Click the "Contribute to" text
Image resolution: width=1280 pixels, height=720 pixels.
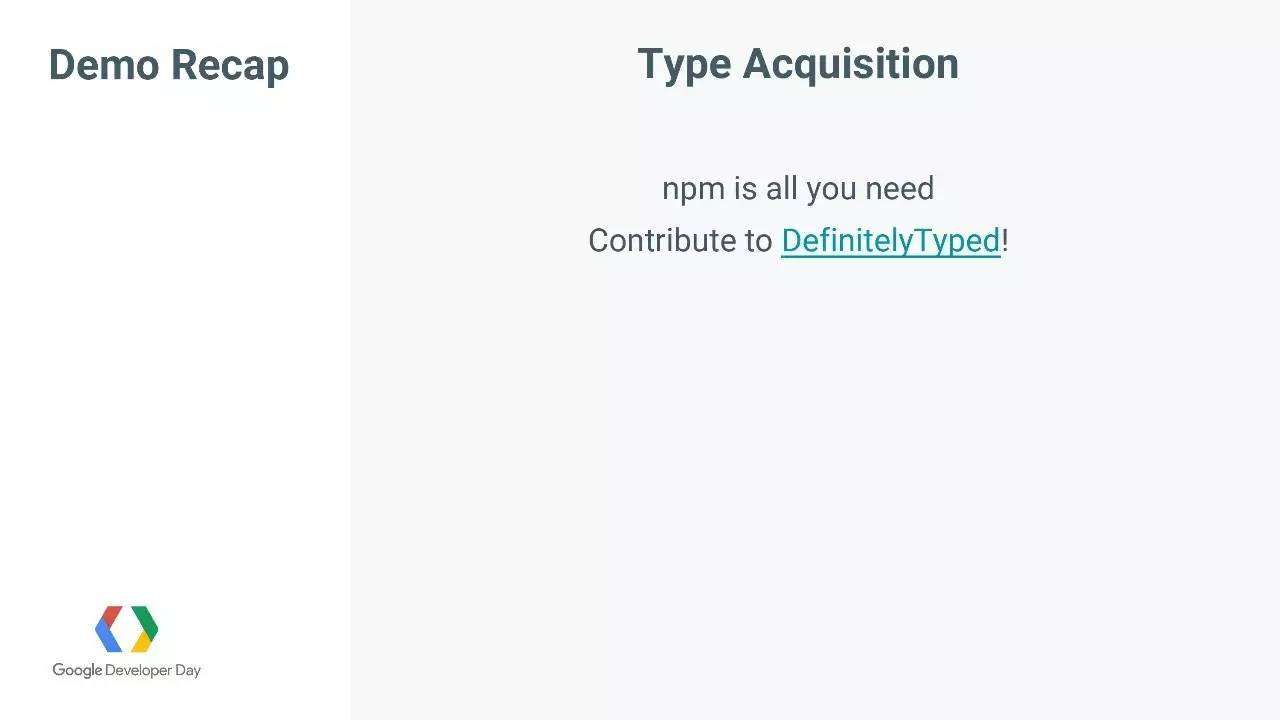(x=680, y=241)
